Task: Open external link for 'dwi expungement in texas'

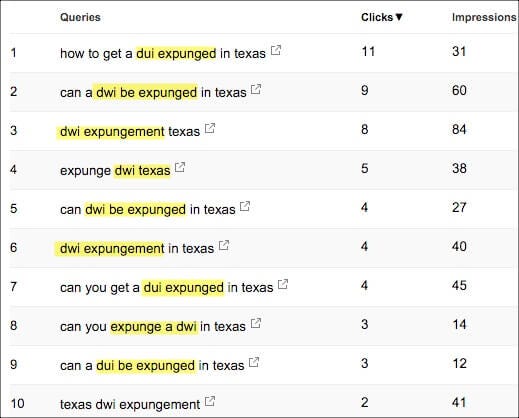Action: tap(224, 245)
